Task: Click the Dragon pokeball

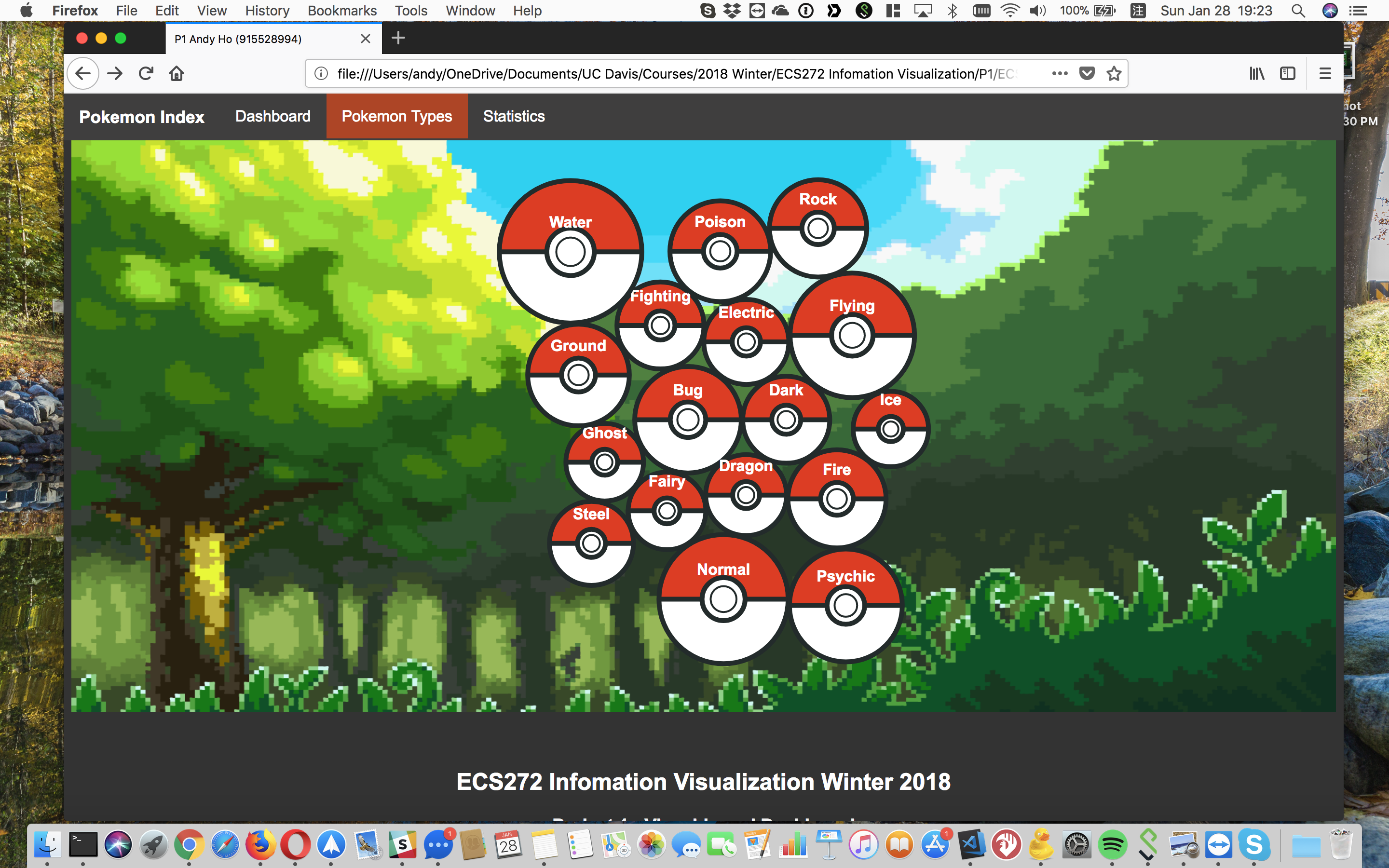Action: 746,495
